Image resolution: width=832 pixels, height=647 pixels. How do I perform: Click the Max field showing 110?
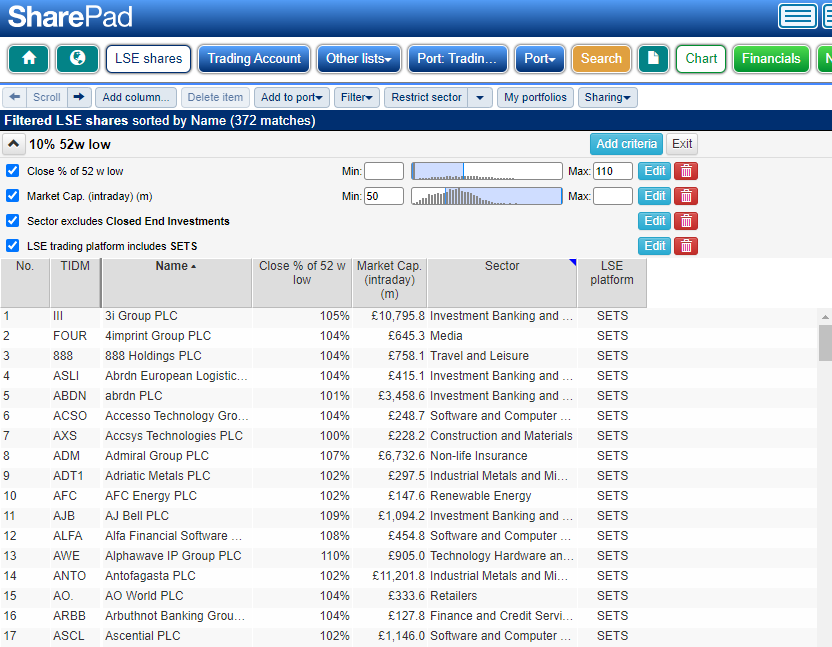[613, 171]
